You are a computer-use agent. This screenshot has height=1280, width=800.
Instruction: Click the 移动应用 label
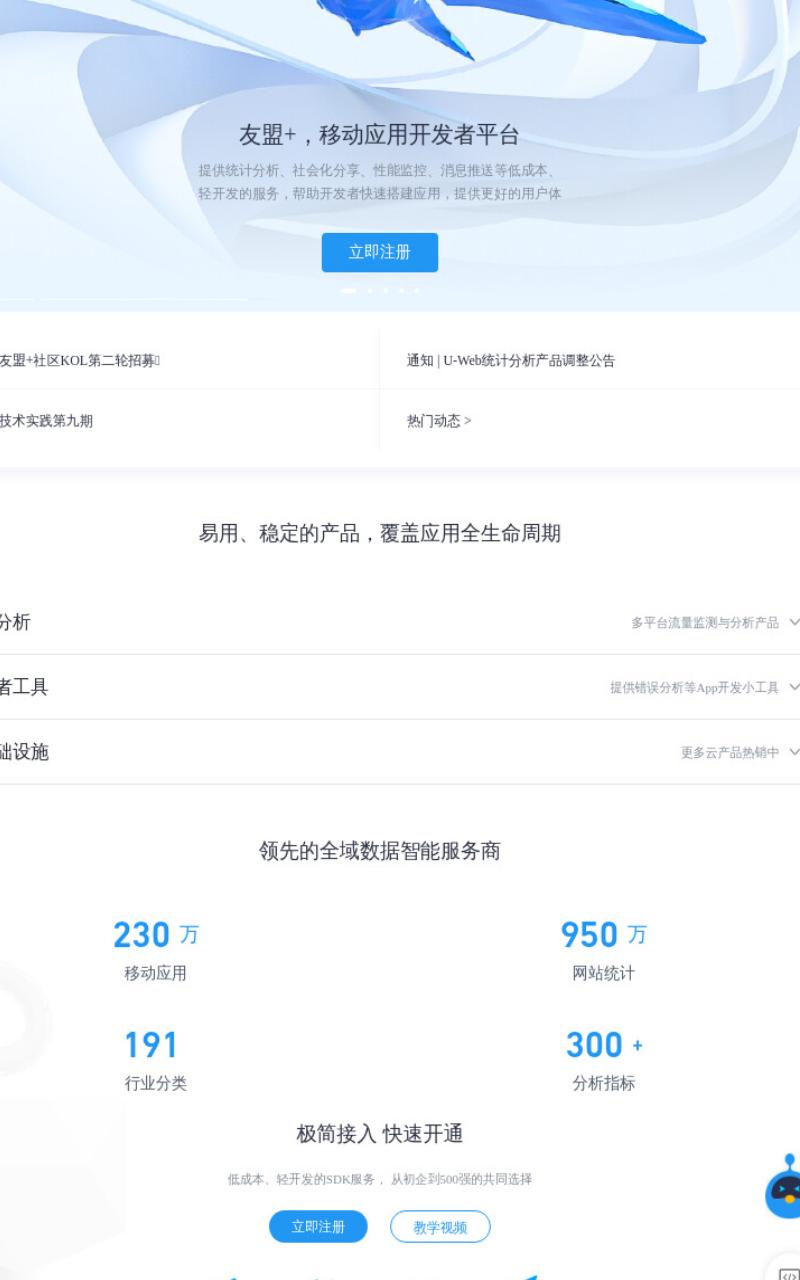(155, 973)
